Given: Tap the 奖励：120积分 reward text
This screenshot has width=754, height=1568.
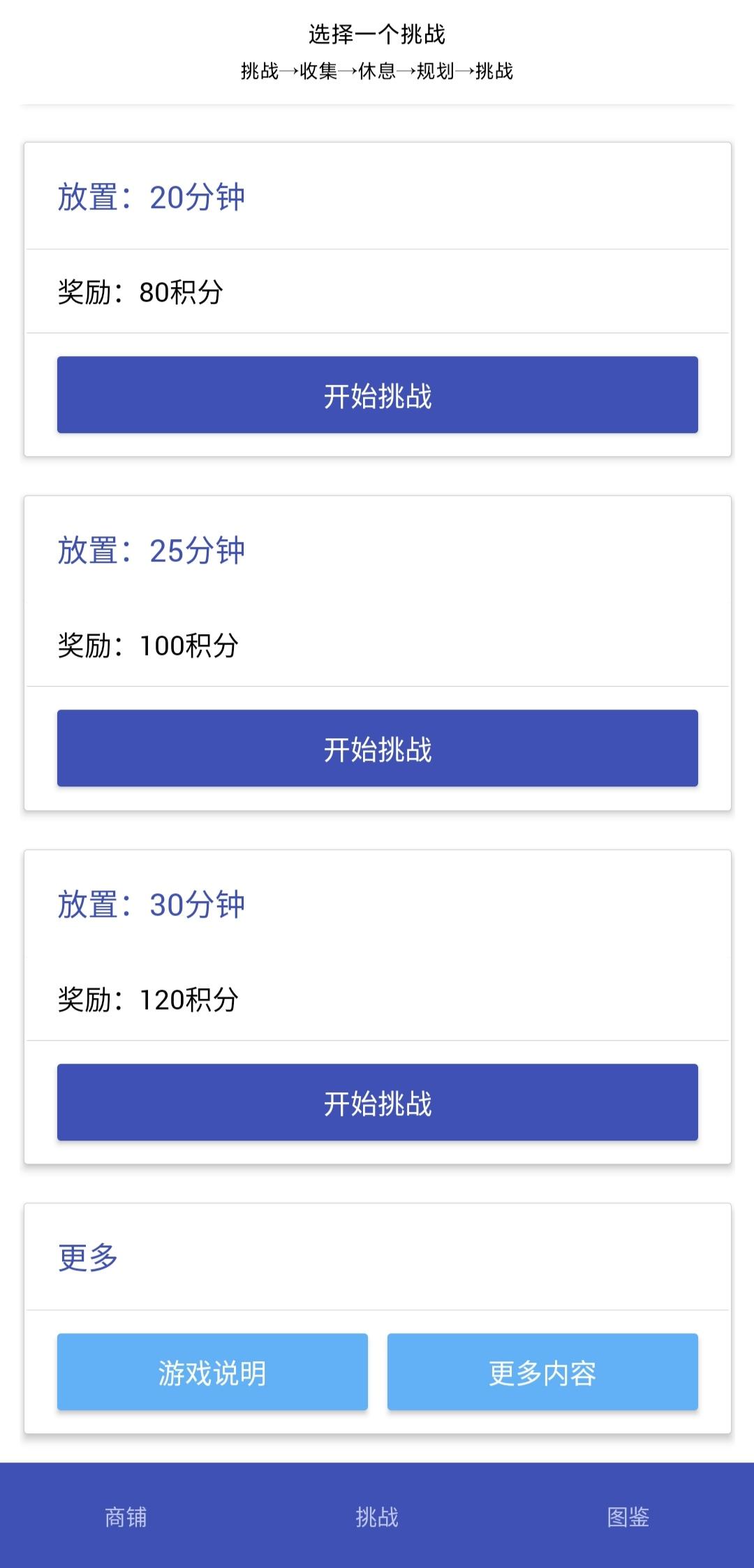Looking at the screenshot, I should [148, 999].
